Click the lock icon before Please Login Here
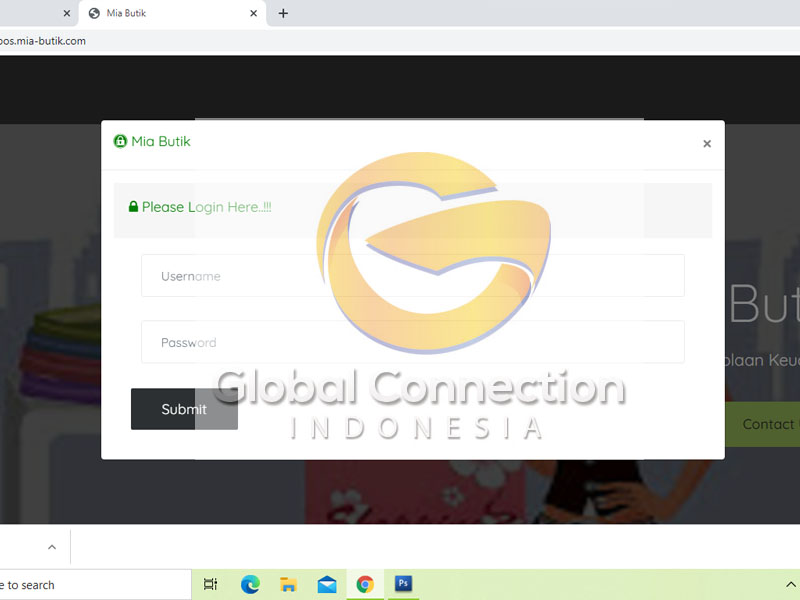 [133, 207]
